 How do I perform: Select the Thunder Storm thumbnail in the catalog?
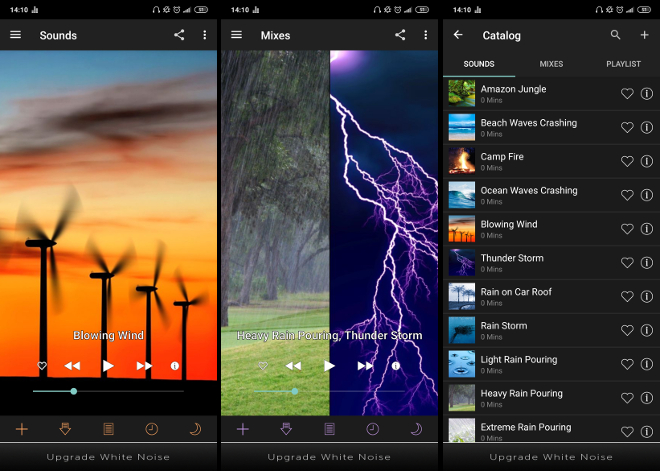[462, 262]
